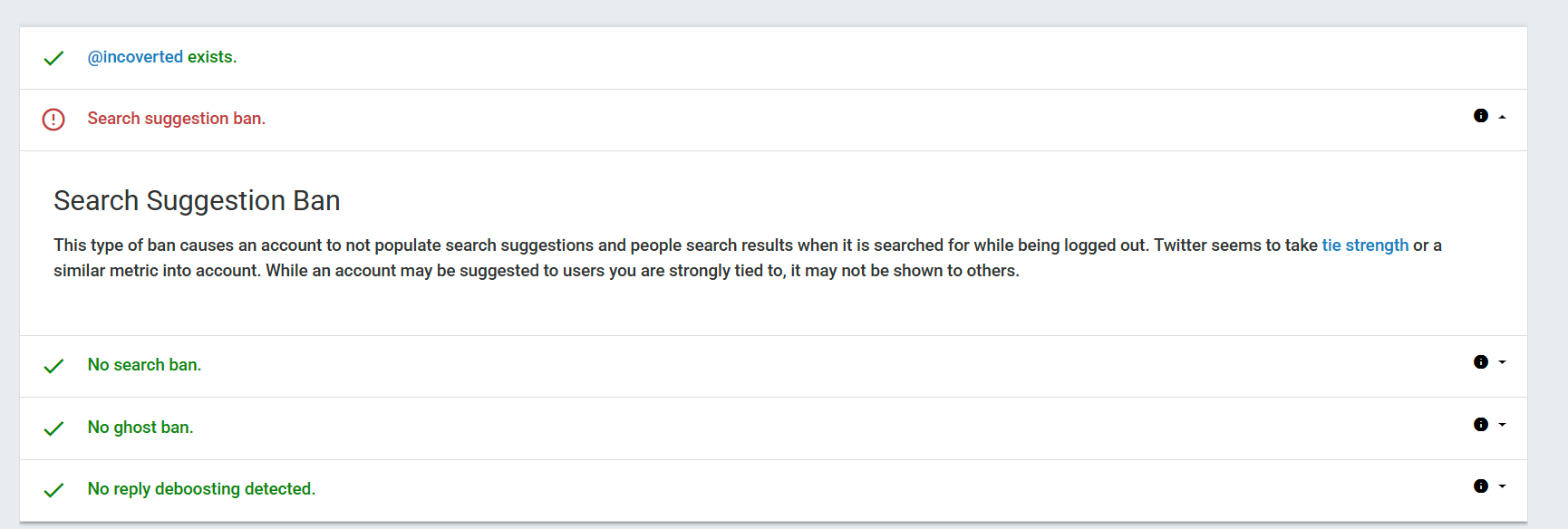Expand the No ghost ban arrow
Viewport: 1568px width, 529px height.
(1502, 425)
